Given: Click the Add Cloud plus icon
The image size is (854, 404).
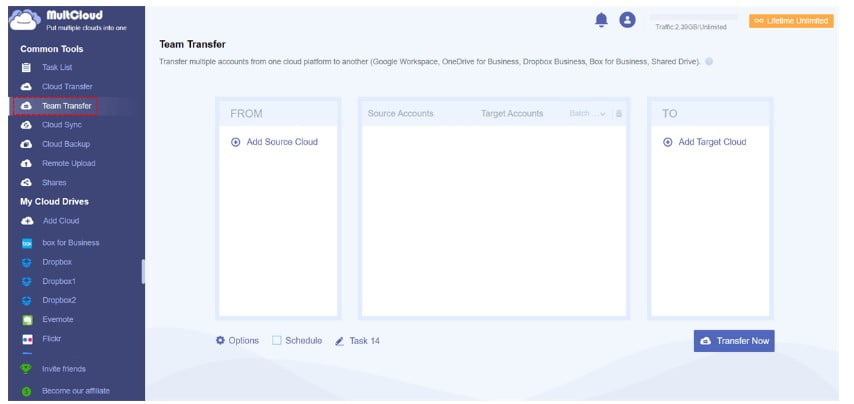Looking at the screenshot, I should point(27,221).
